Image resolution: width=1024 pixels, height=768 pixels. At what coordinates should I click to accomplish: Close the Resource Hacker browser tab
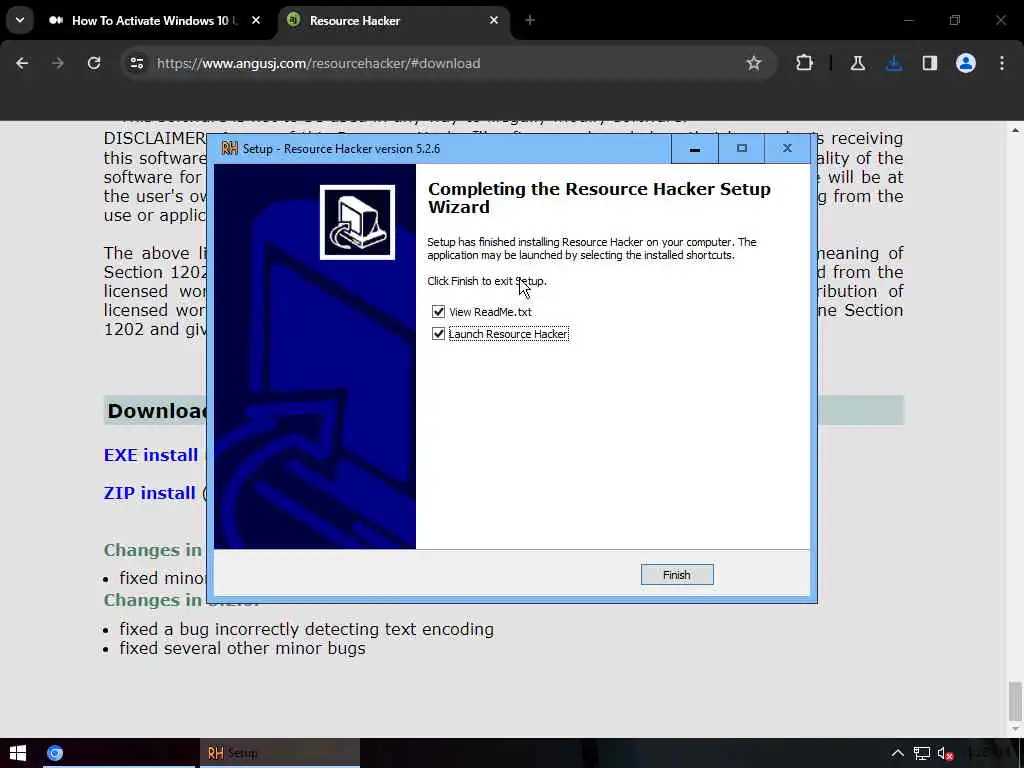(x=494, y=20)
